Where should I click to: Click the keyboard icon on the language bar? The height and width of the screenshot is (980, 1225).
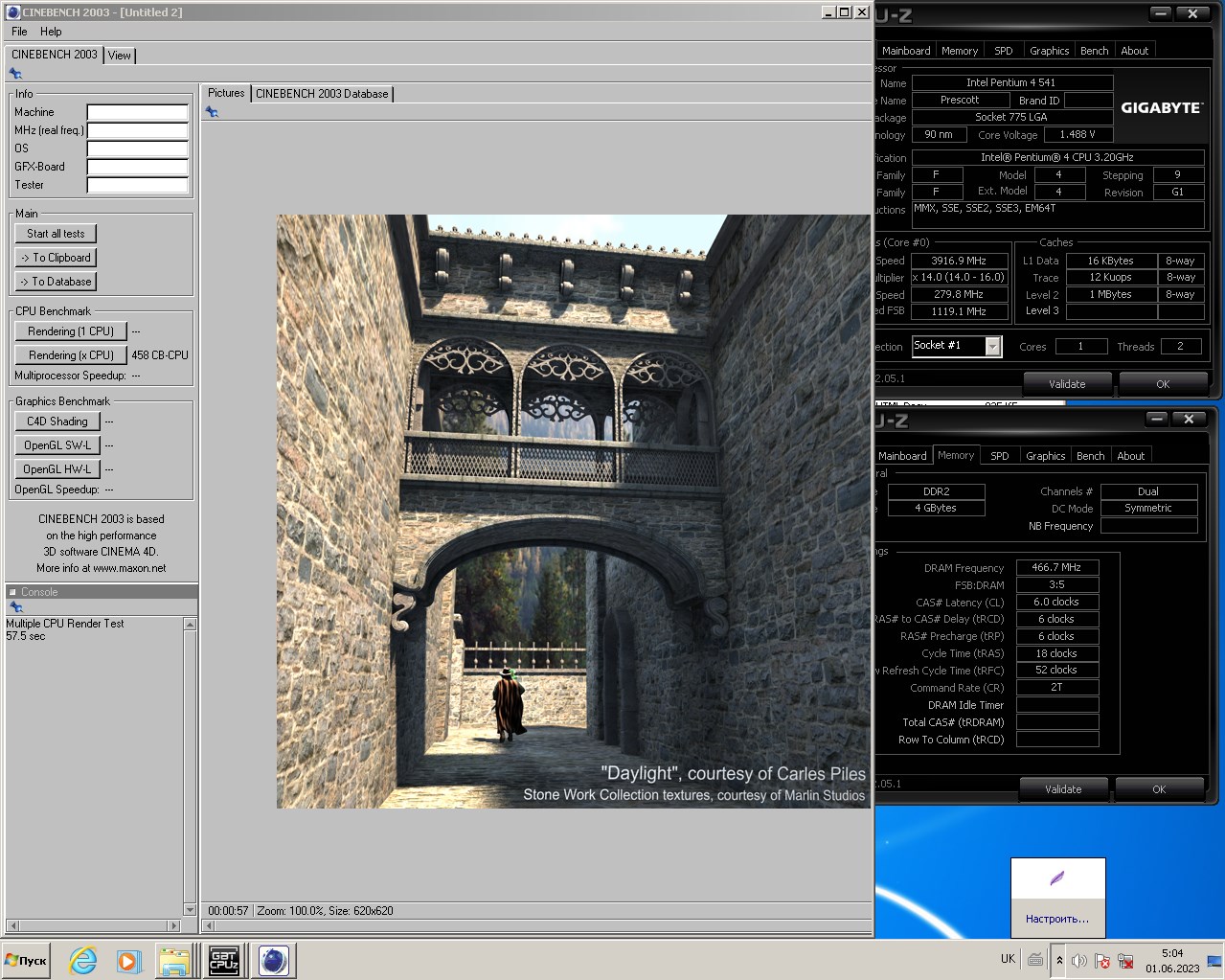click(1035, 959)
